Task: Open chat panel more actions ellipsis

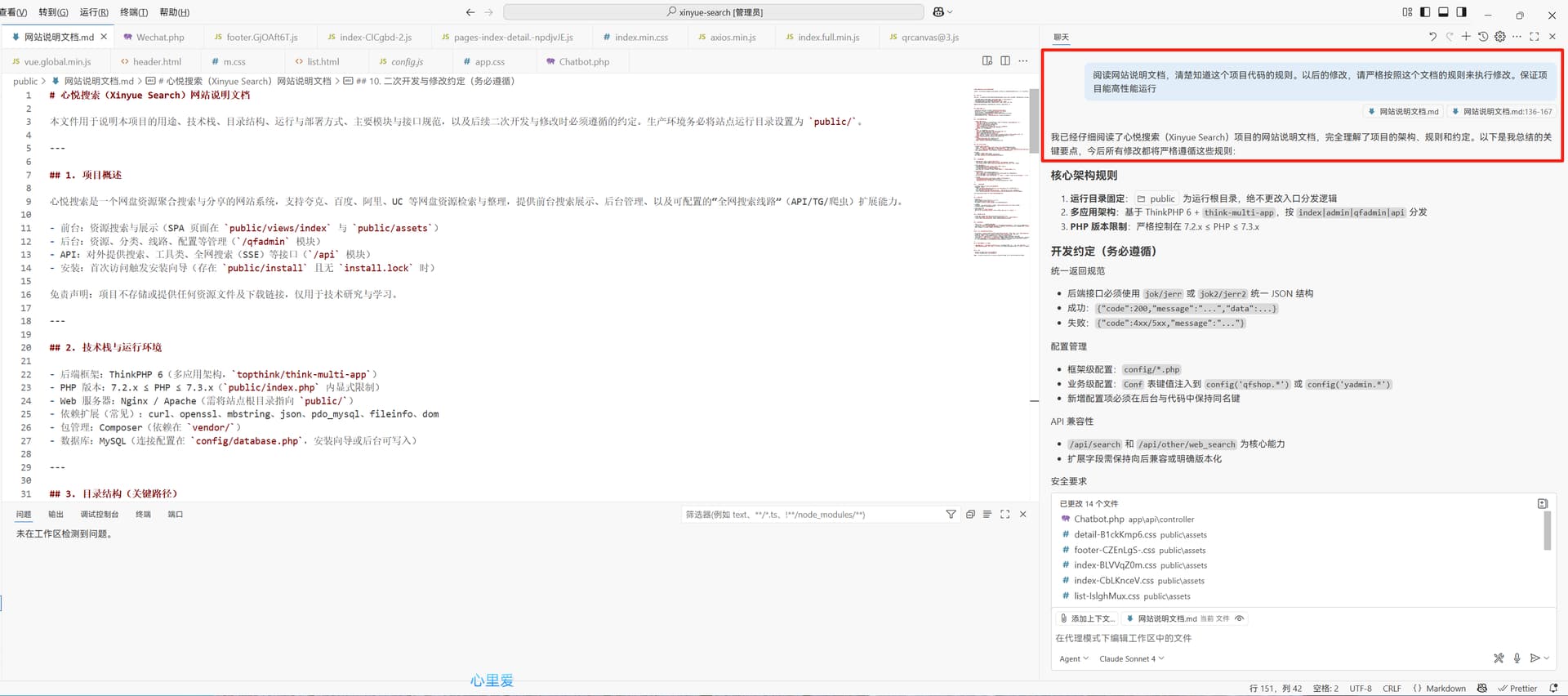Action: click(1517, 37)
